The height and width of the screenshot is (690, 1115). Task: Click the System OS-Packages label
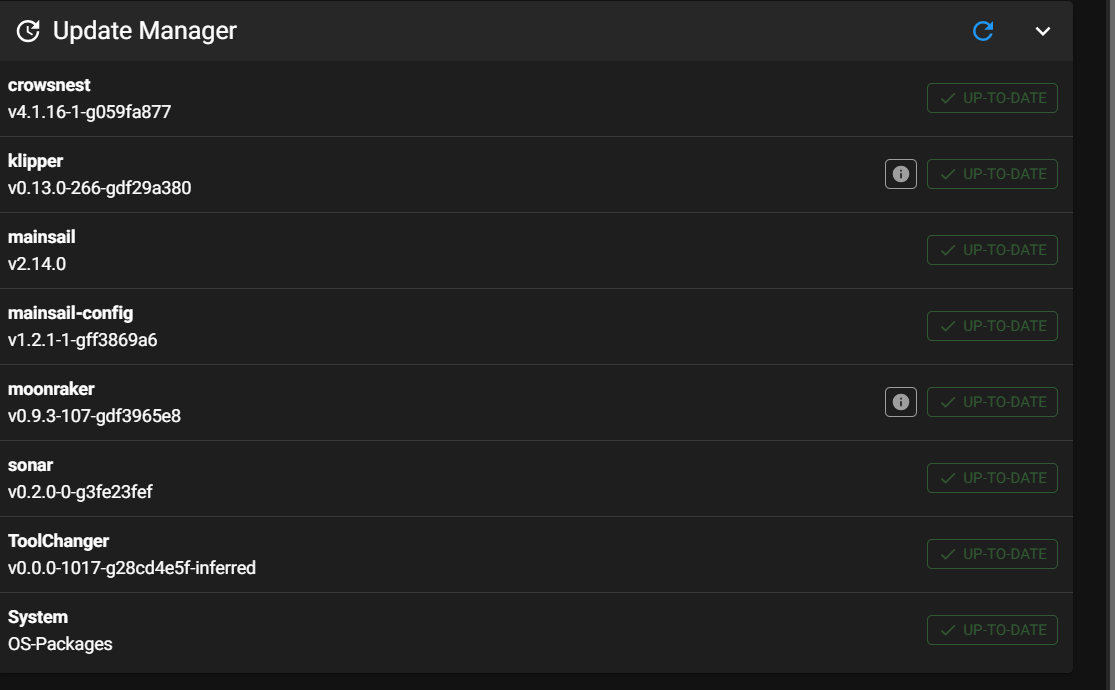tap(60, 644)
